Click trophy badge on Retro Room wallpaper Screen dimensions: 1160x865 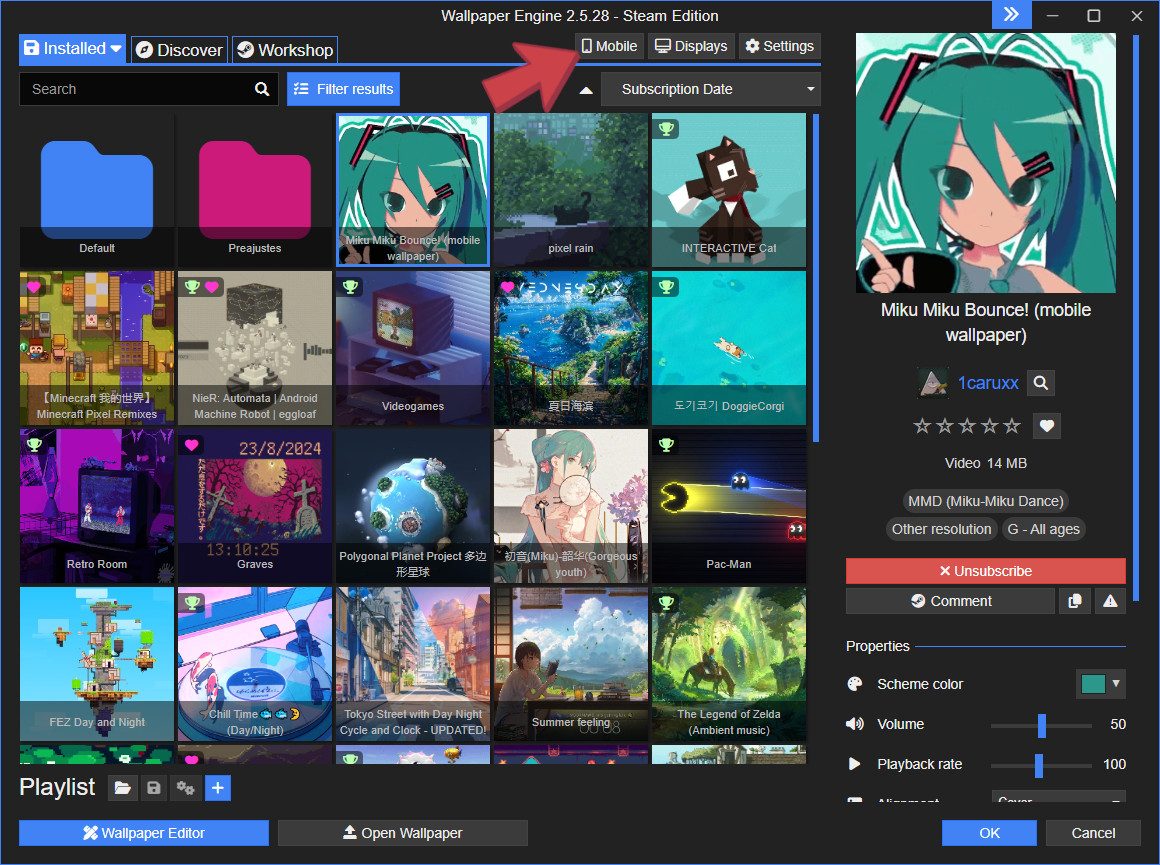[34, 445]
